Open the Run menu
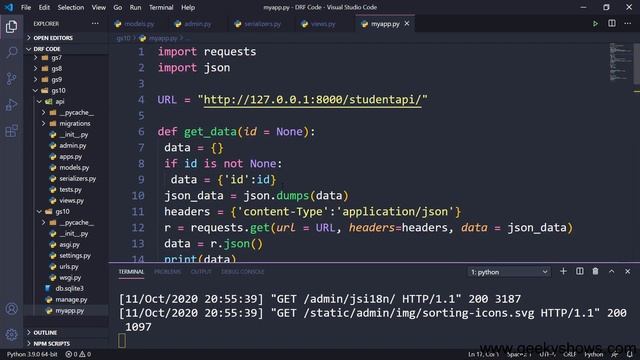The image size is (640, 360). click(x=135, y=7)
